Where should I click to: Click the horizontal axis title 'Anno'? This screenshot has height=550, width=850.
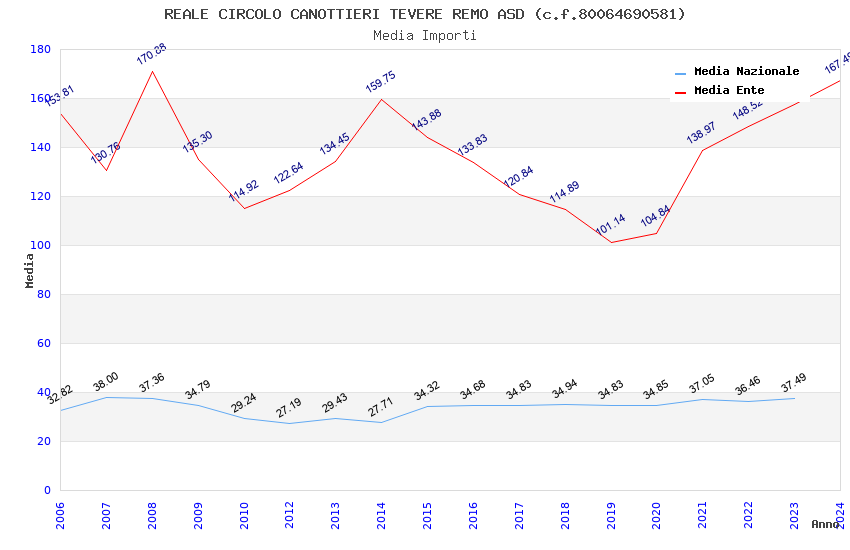point(825,524)
